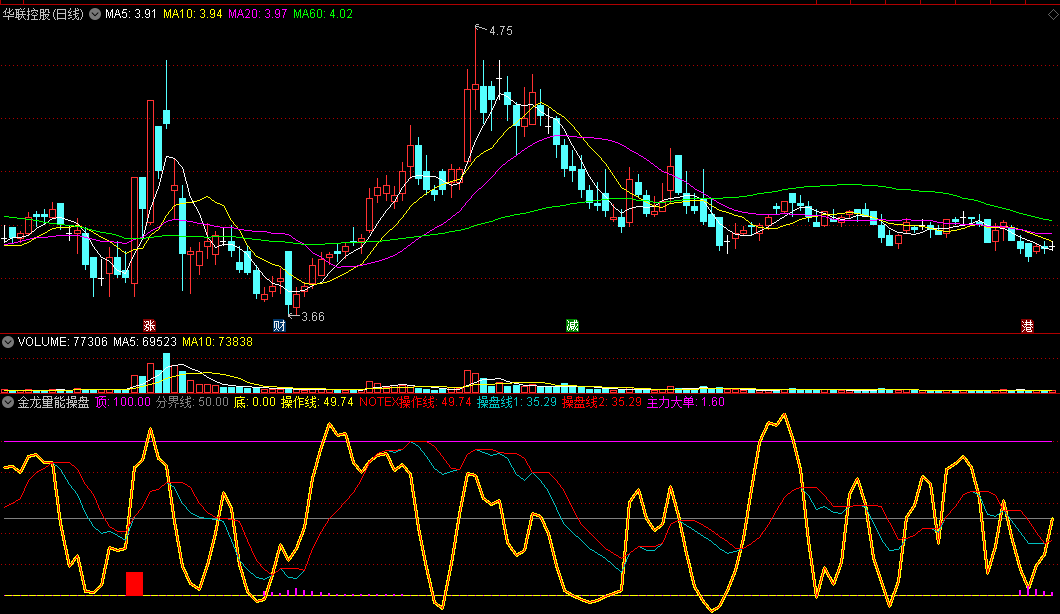Click the 3.66 low price label
Screen dimensions: 1060x614
pos(313,316)
